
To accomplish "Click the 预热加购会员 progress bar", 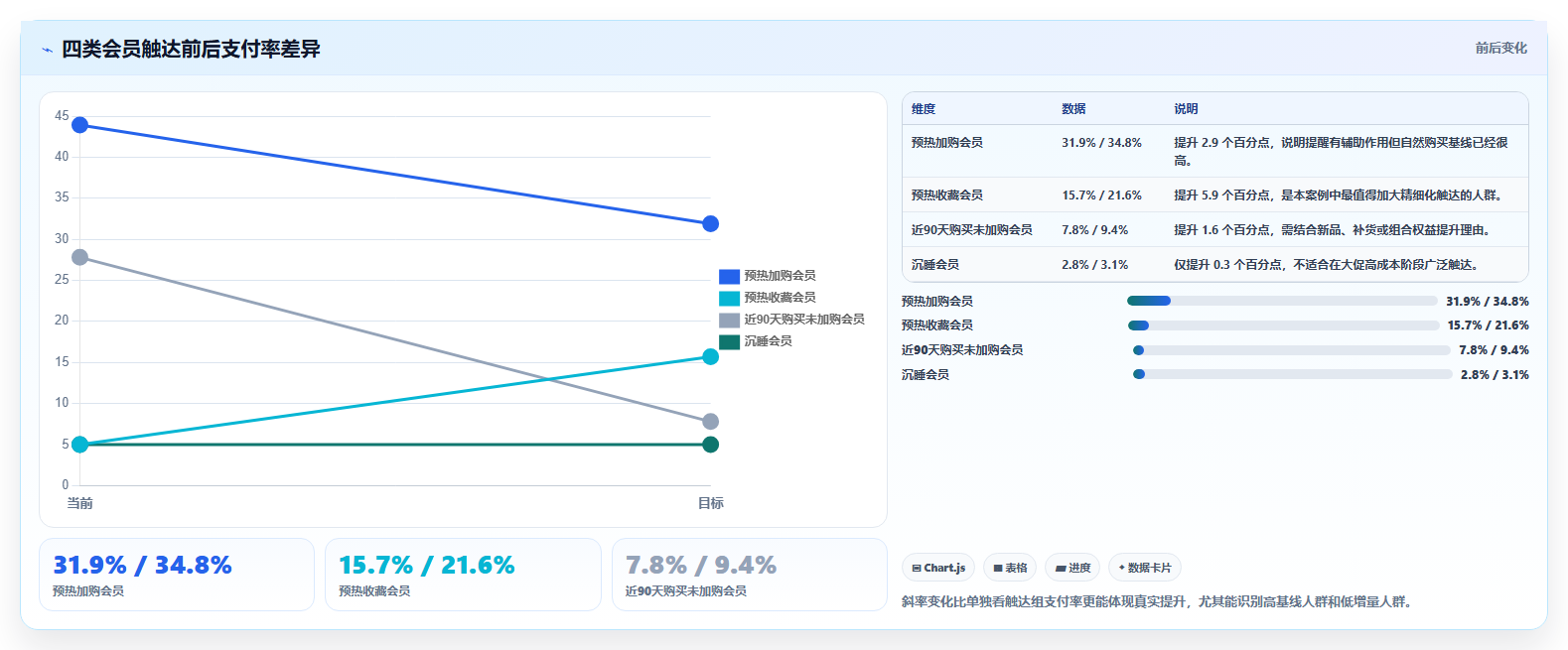I will coord(1282,301).
